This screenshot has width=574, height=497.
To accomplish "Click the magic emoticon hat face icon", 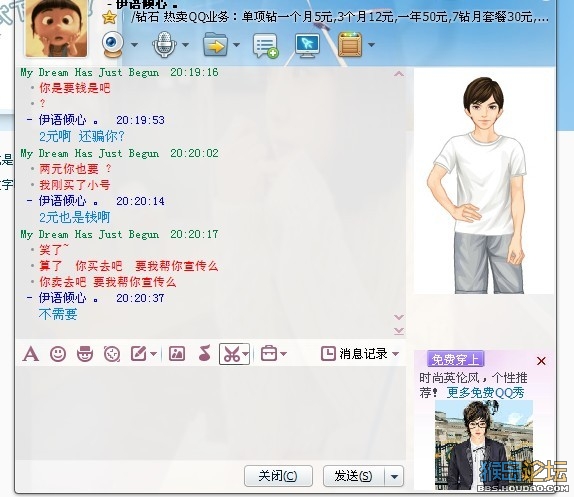I will coord(85,354).
